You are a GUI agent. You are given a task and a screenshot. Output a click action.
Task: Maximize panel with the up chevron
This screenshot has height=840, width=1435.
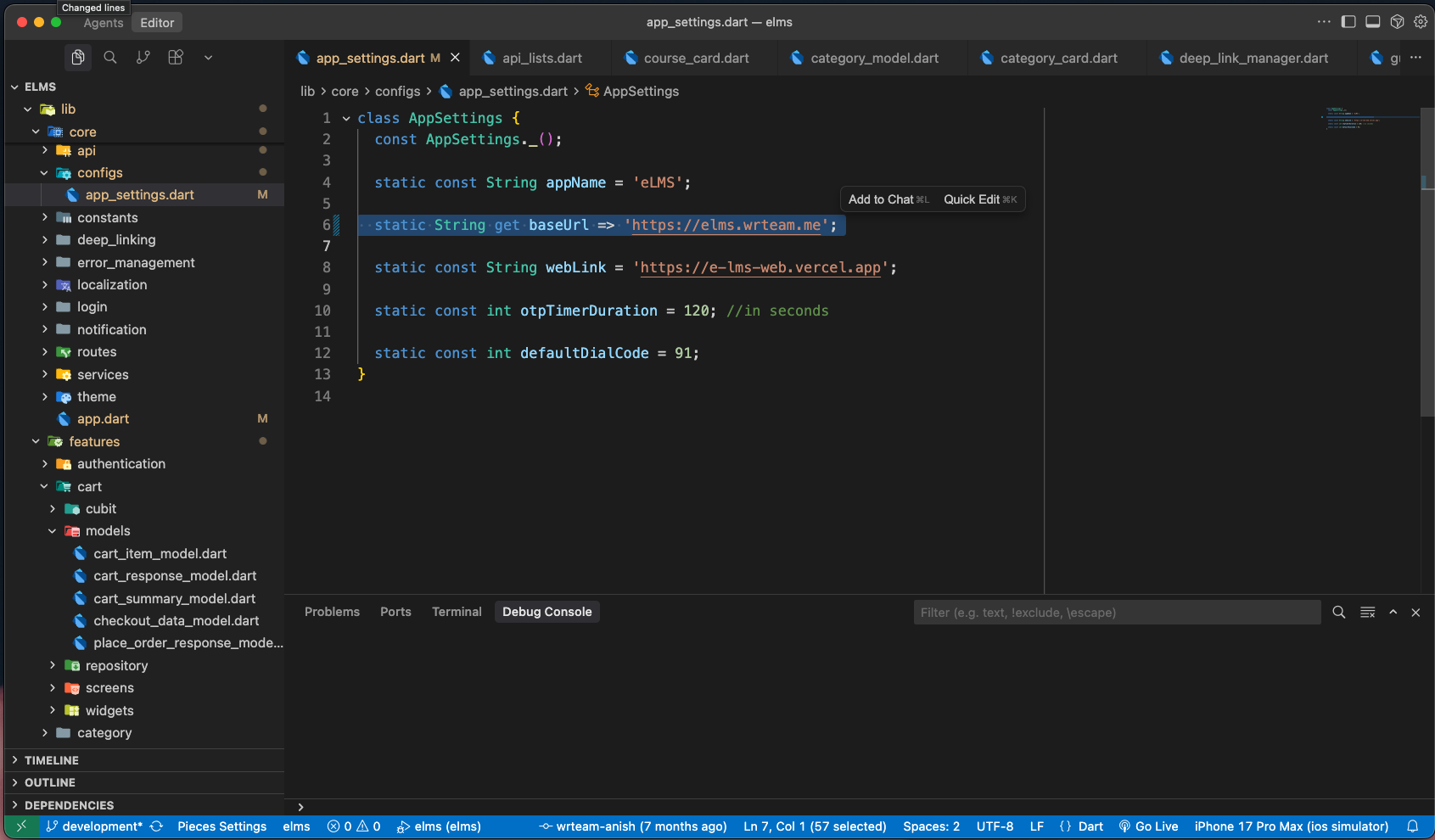tap(1393, 612)
